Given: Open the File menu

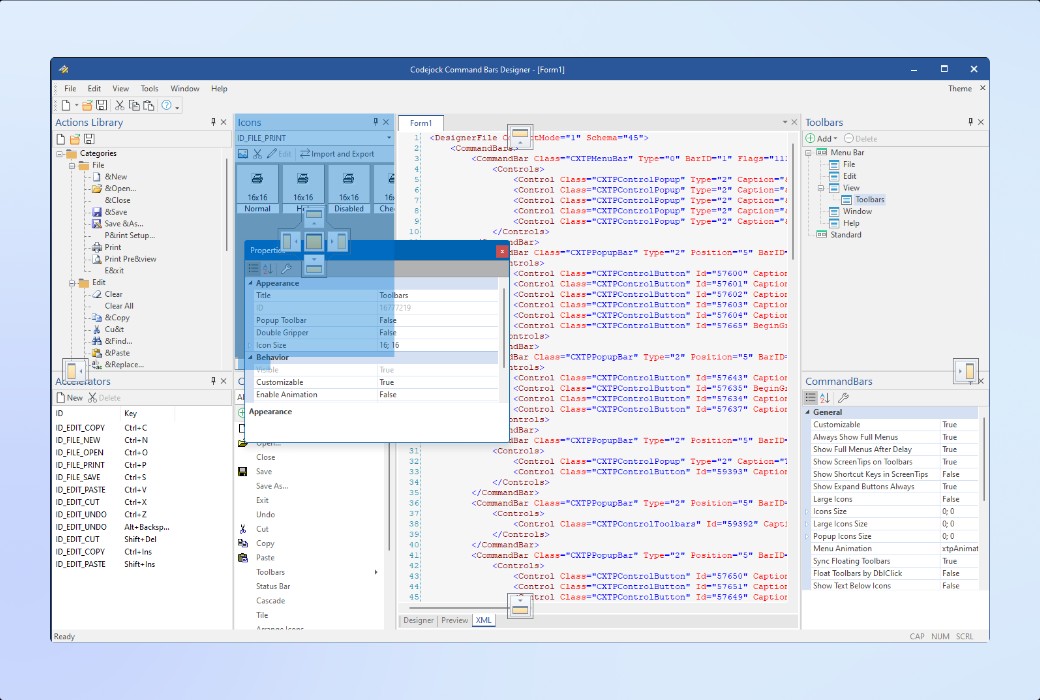Looking at the screenshot, I should point(70,88).
